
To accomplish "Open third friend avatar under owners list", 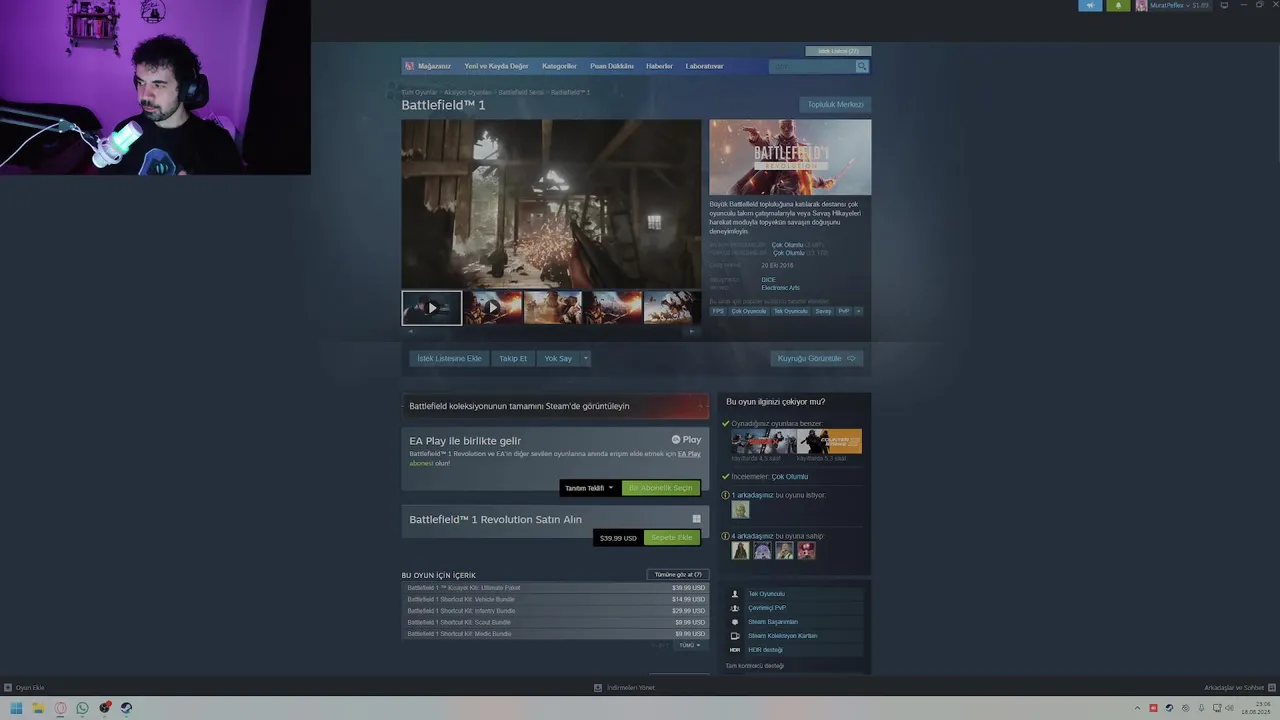I will point(784,551).
